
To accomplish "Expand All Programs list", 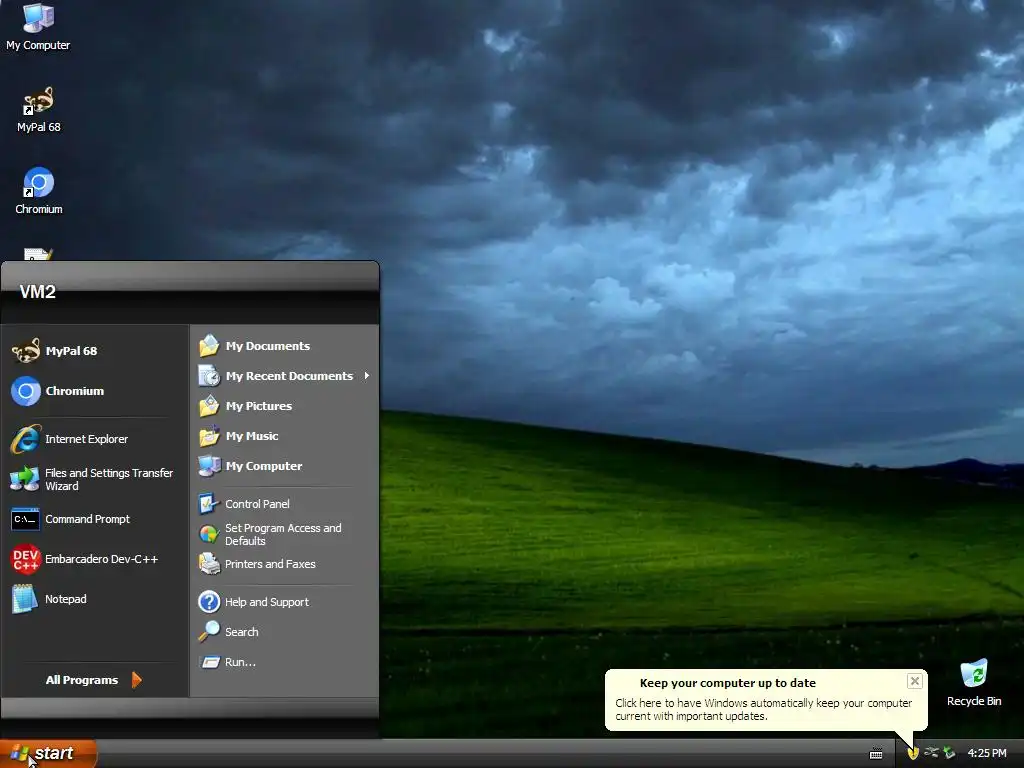I will tap(93, 680).
